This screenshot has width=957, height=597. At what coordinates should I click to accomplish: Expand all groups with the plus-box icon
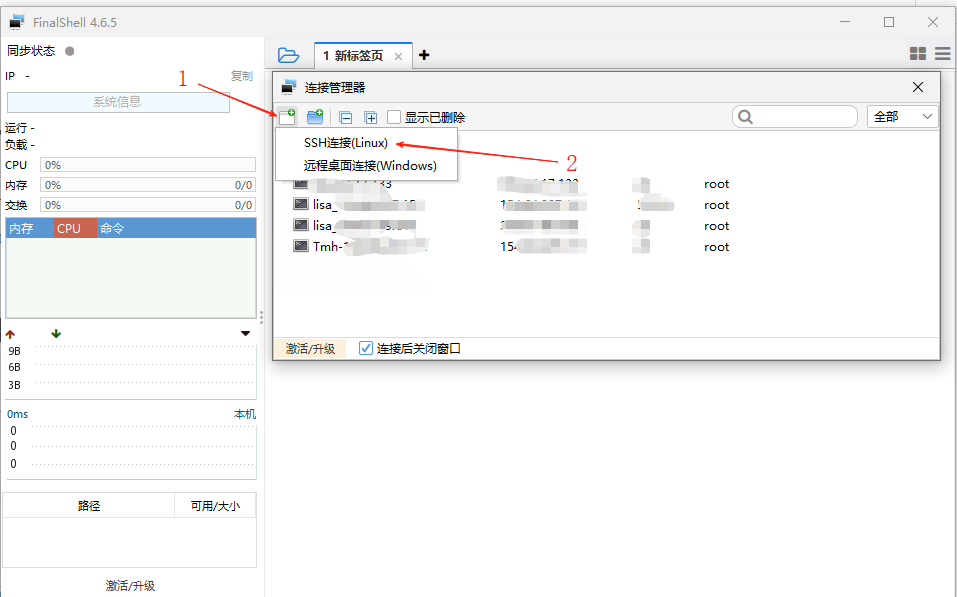coord(370,117)
